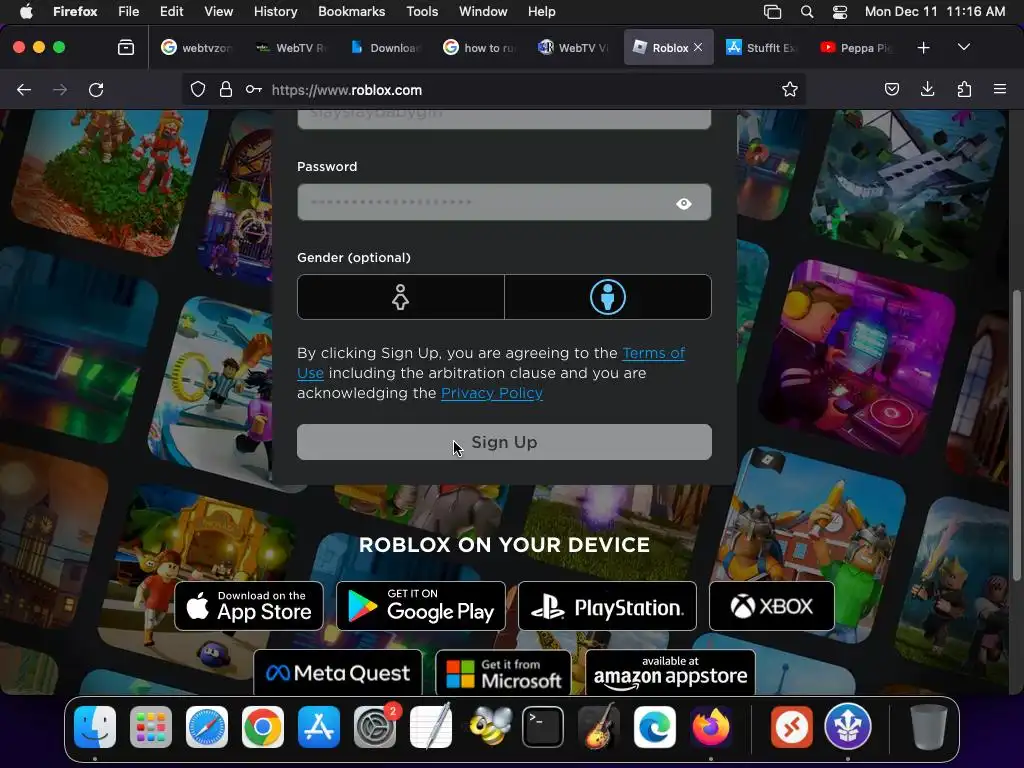Screen dimensions: 1024x768
Task: Open a new browser tab
Action: pyautogui.click(x=923, y=48)
